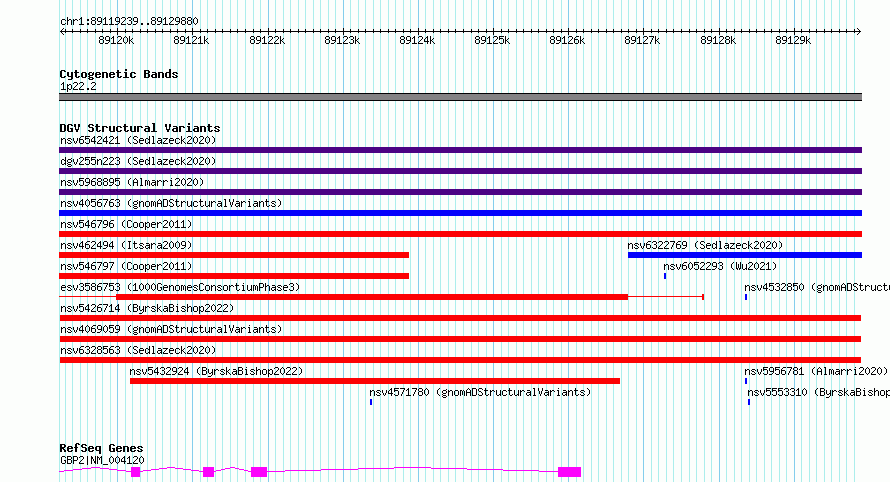Click the nsv4056763 gnomADStructuralVariants label

pos(171,203)
